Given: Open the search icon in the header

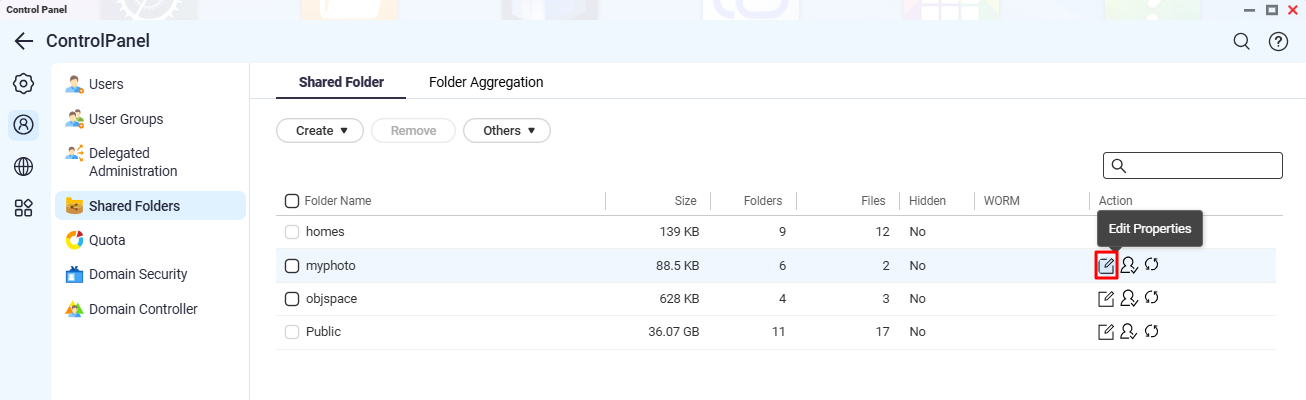Looking at the screenshot, I should 1241,42.
